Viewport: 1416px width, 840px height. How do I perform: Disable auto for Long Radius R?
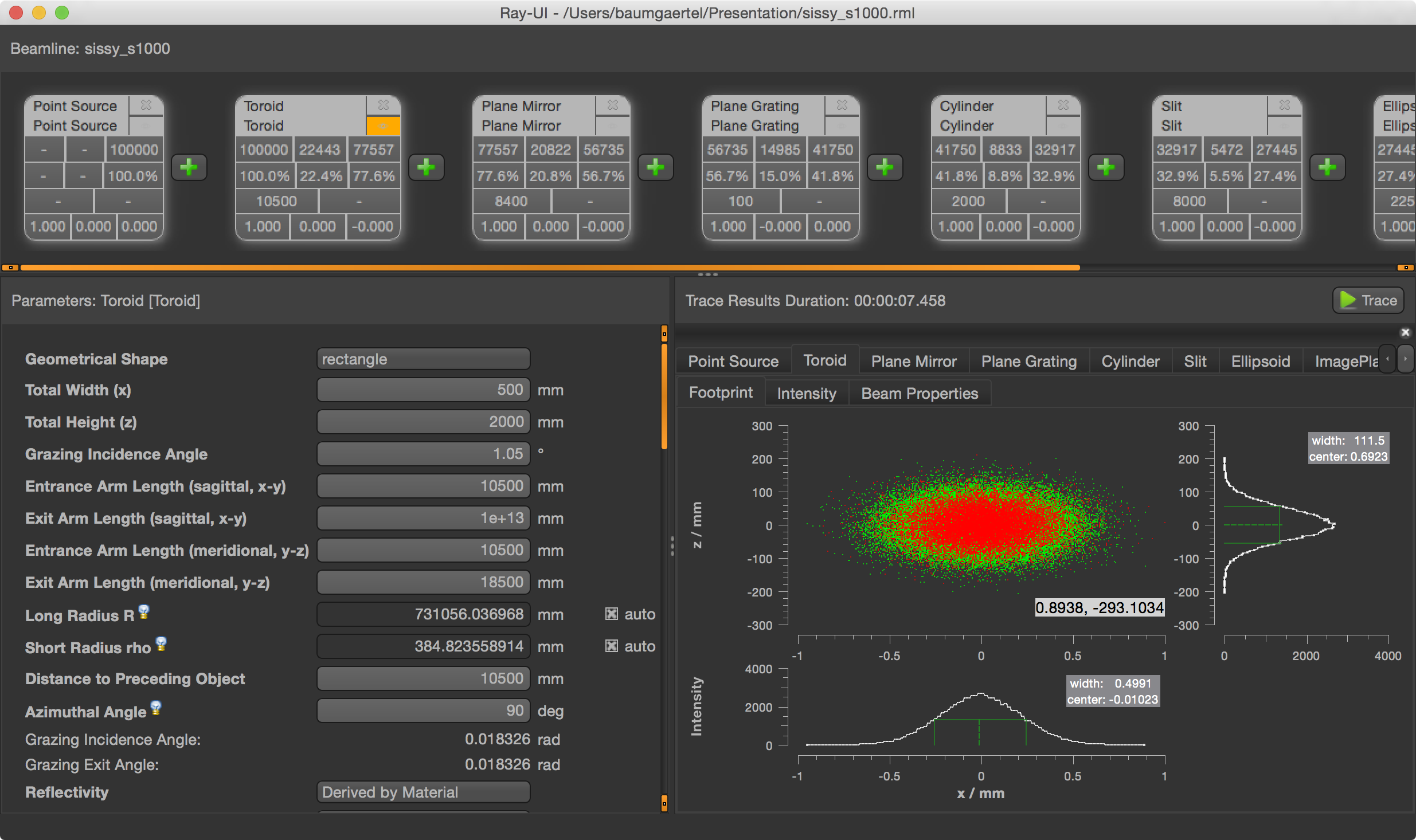tap(611, 614)
